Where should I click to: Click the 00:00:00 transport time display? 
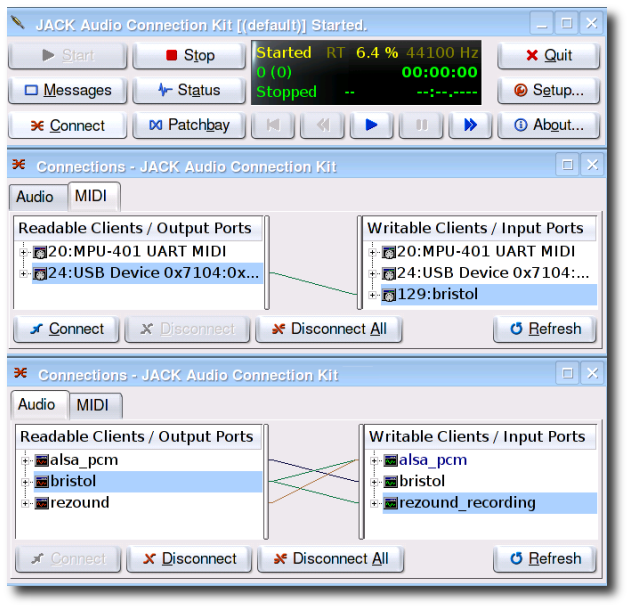[439, 72]
